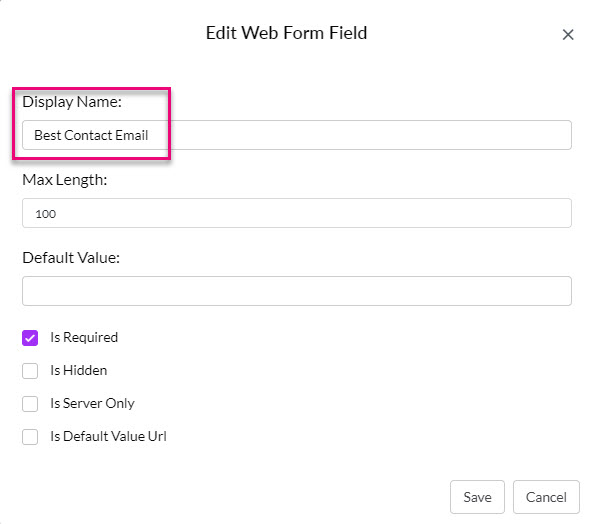Close the Edit Web Form Field dialog
Viewport: 591px width, 524px height.
(x=568, y=35)
